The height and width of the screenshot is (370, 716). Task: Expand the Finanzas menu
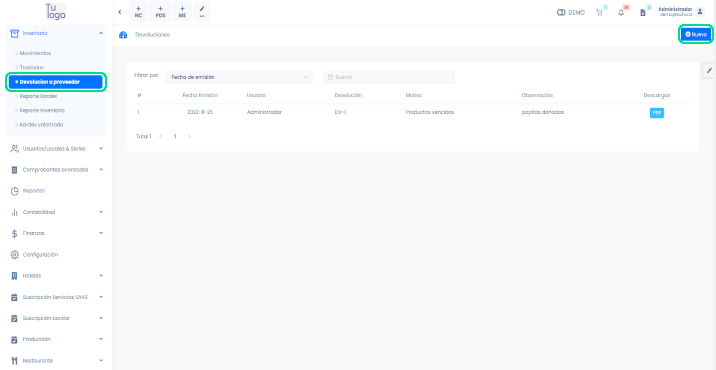pos(56,233)
